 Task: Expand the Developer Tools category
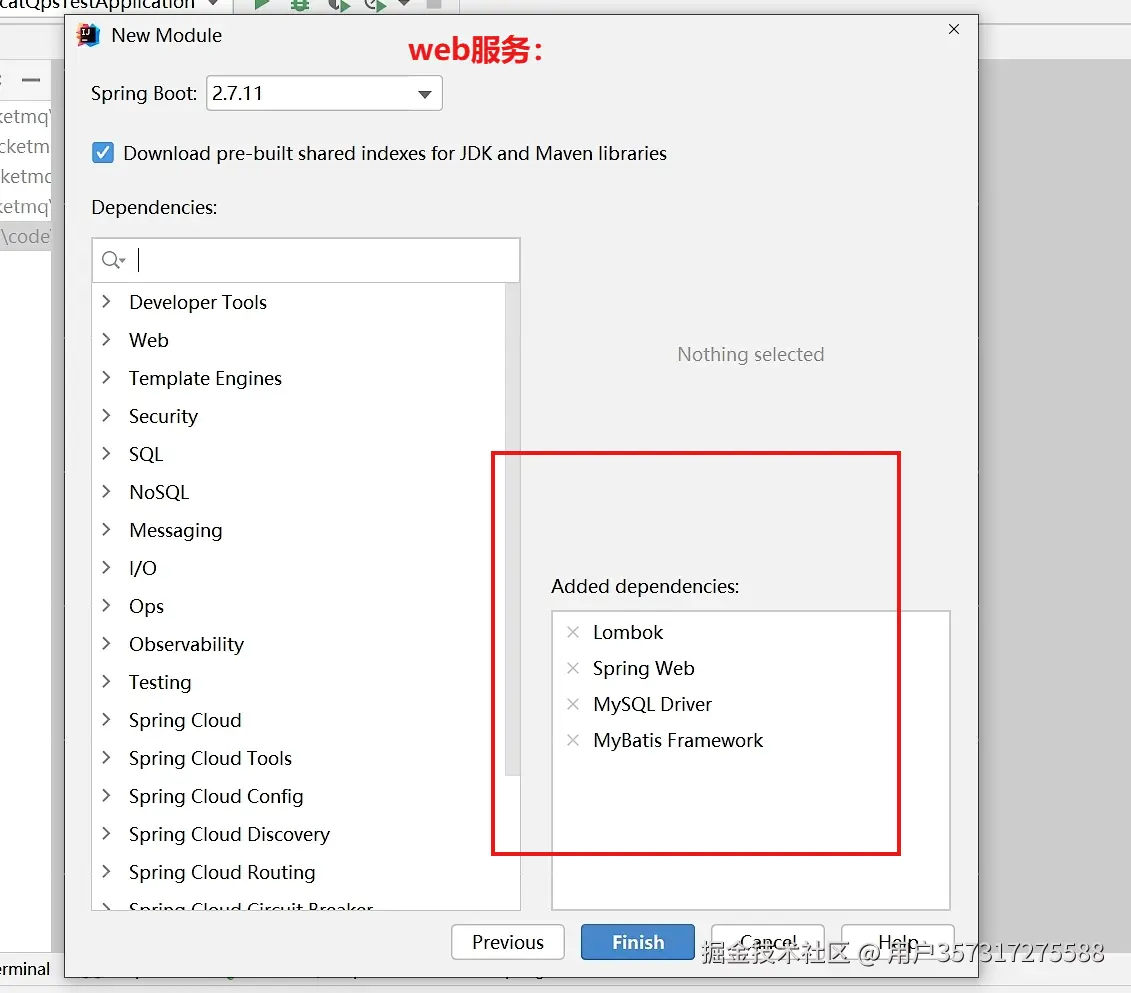106,301
